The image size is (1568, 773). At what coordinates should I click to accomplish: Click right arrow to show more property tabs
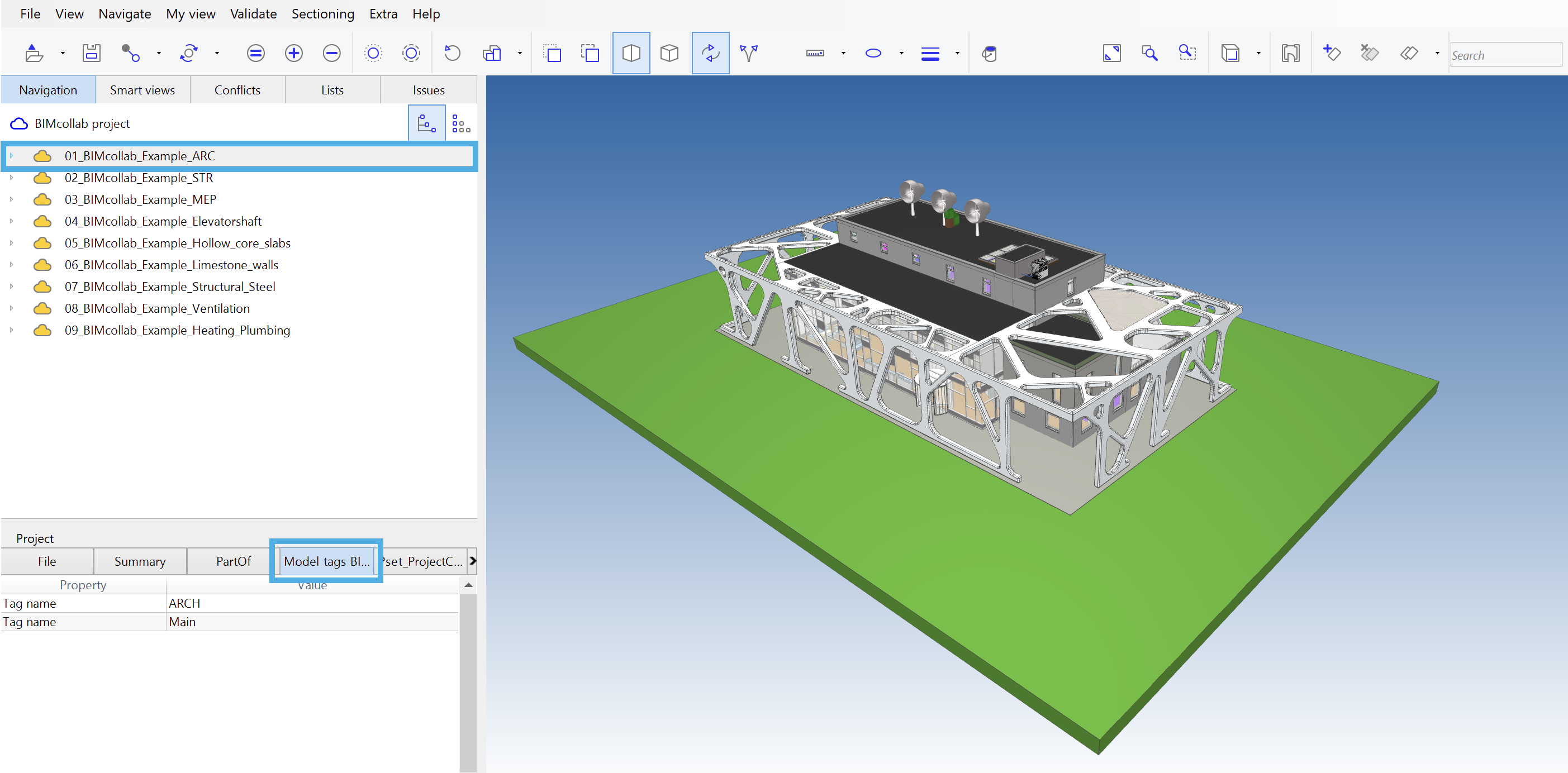472,561
